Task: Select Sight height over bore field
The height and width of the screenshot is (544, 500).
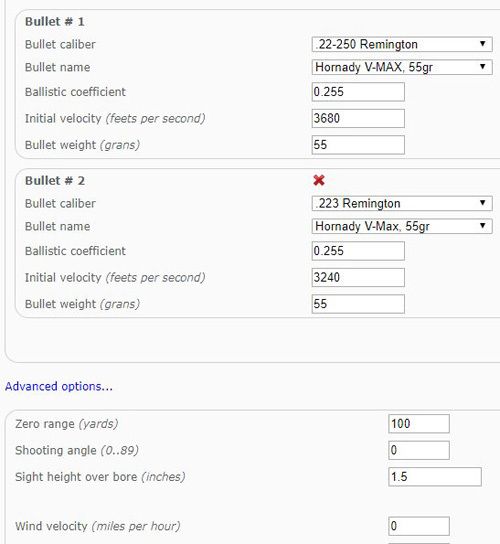Action: point(435,476)
